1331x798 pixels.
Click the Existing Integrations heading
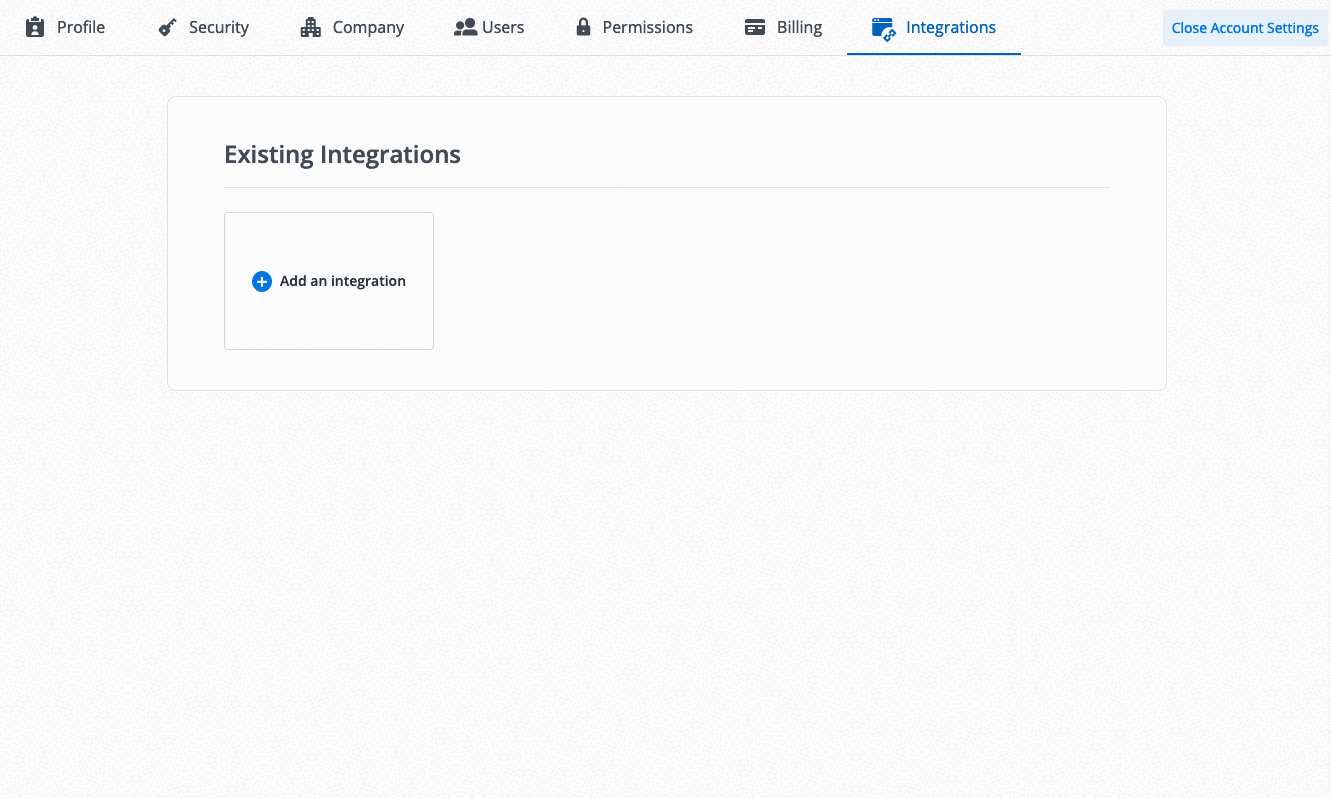[x=342, y=154]
